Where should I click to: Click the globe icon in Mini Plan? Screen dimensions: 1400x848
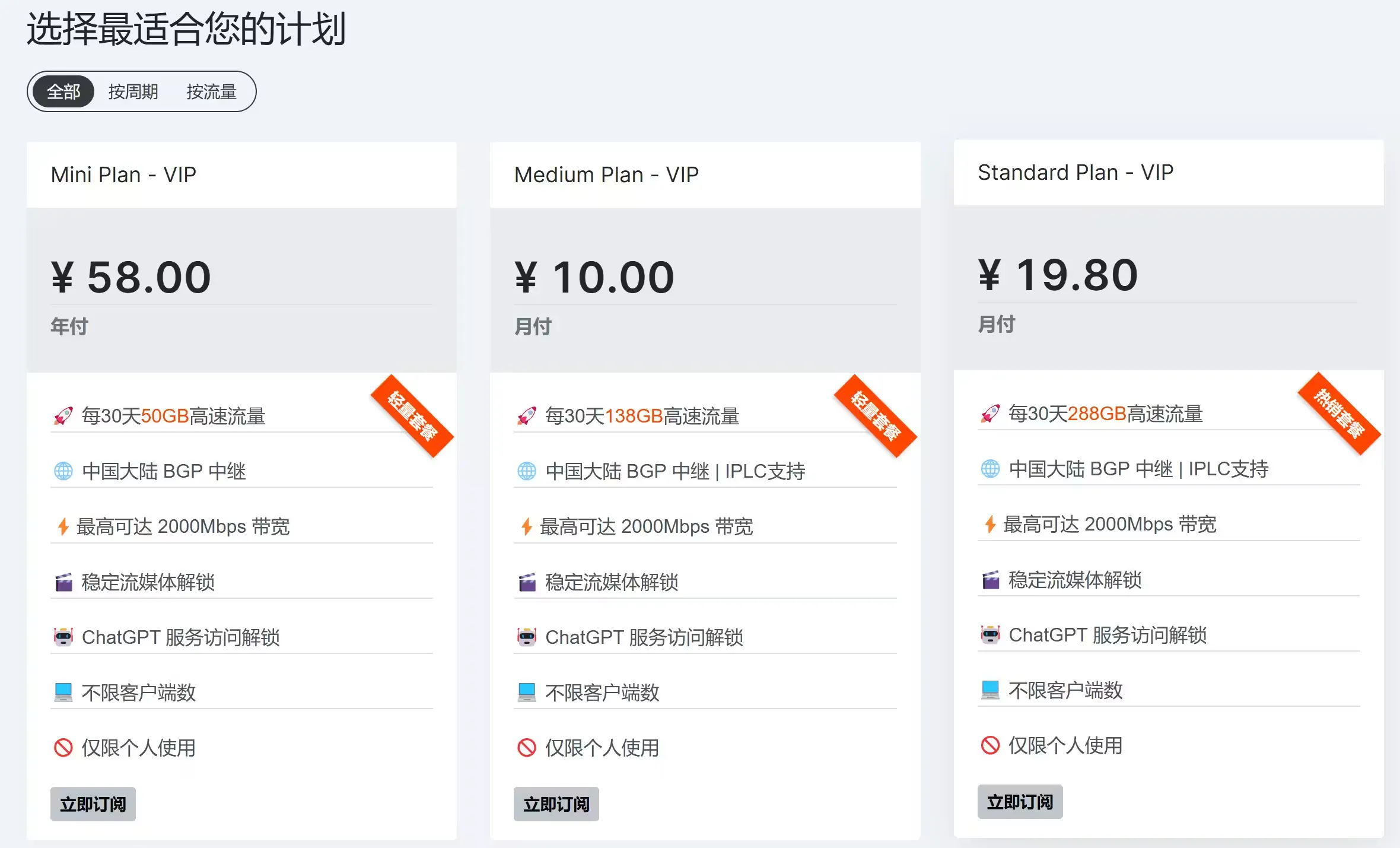coord(63,471)
